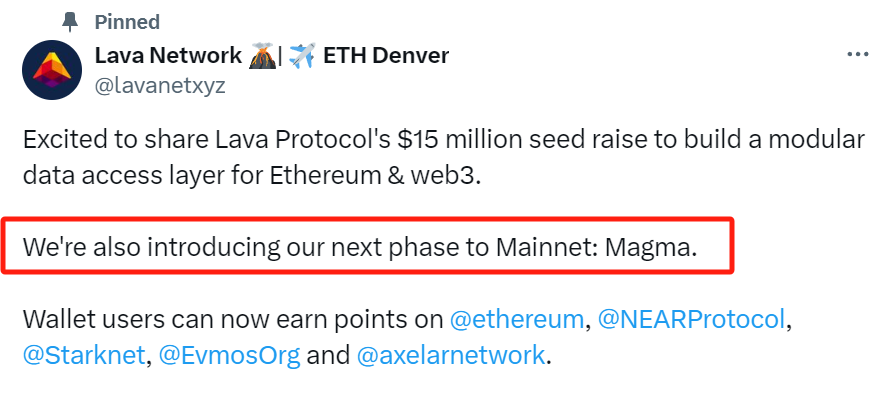The height and width of the screenshot is (400, 883).
Task: Open the @ethereum mention
Action: point(516,319)
